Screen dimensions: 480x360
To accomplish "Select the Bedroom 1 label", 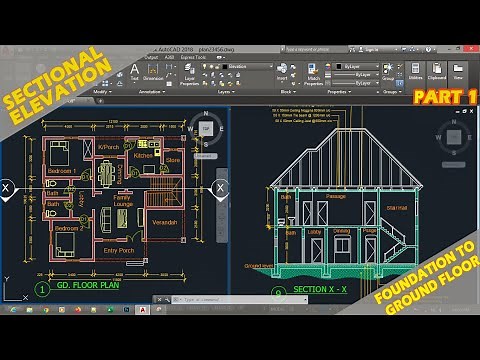I will pos(62,171).
